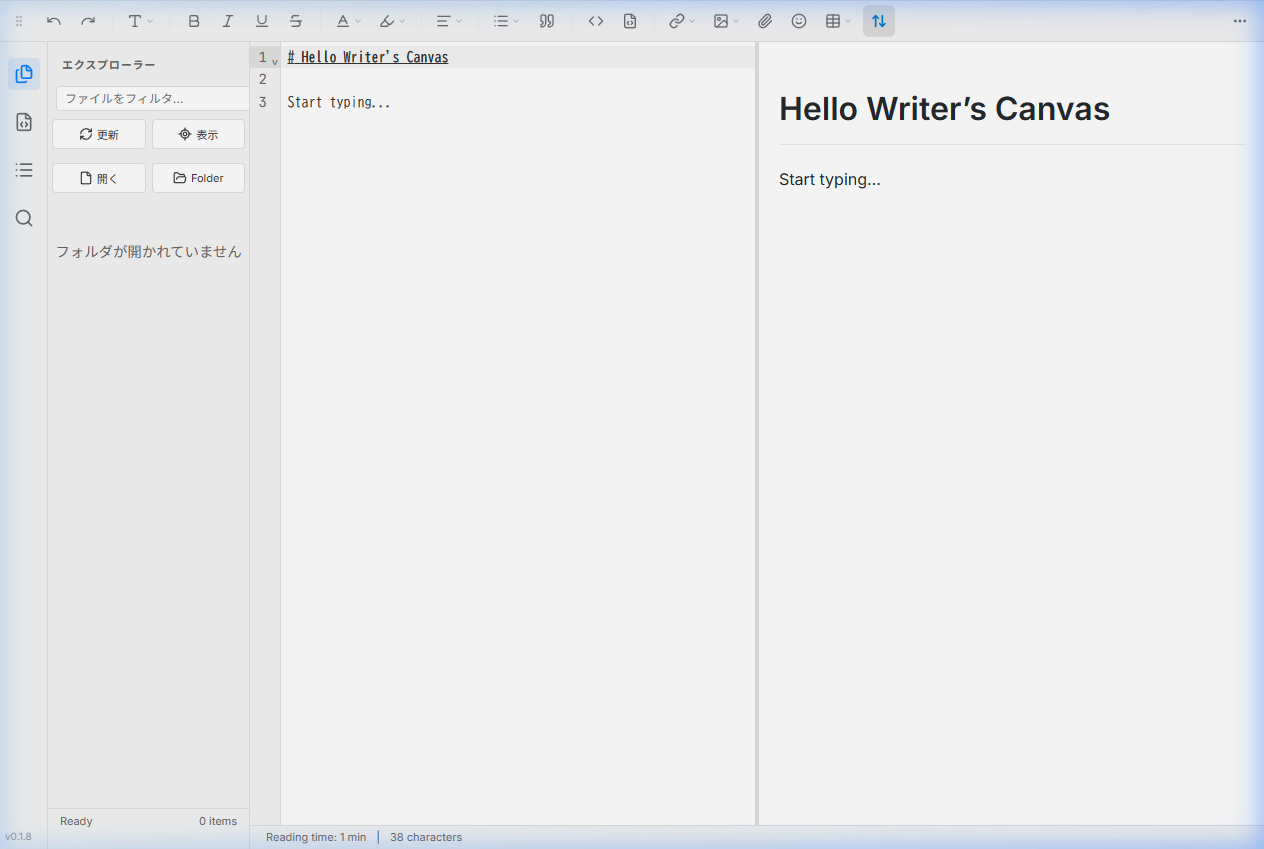Click "Start typing..." in the preview pane
Image resolution: width=1264 pixels, height=849 pixels.
[830, 180]
